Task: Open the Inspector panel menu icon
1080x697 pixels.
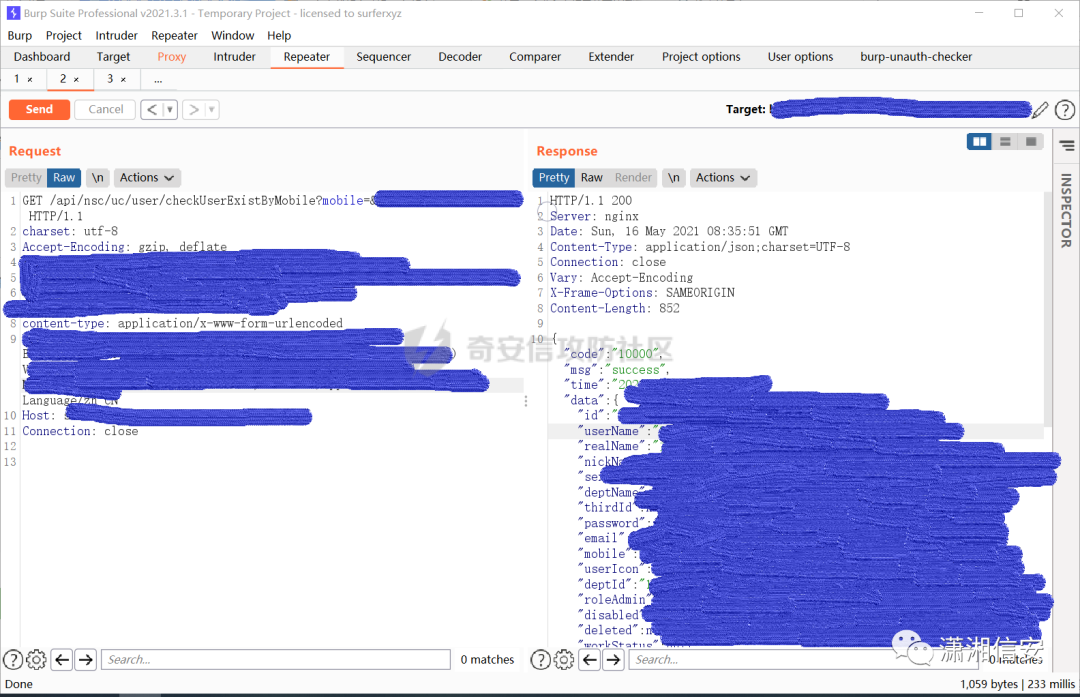Action: click(1067, 145)
